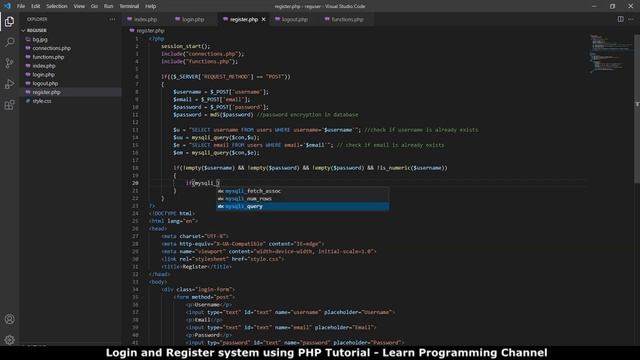
Task: Open the Selection menu
Action: tap(57, 6)
